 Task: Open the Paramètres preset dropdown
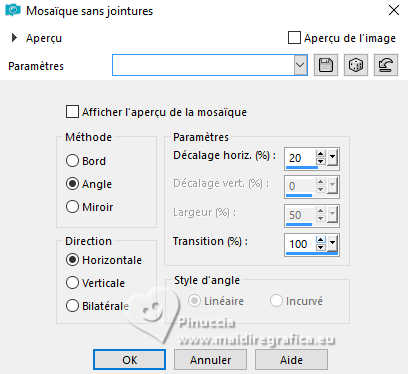pos(300,65)
